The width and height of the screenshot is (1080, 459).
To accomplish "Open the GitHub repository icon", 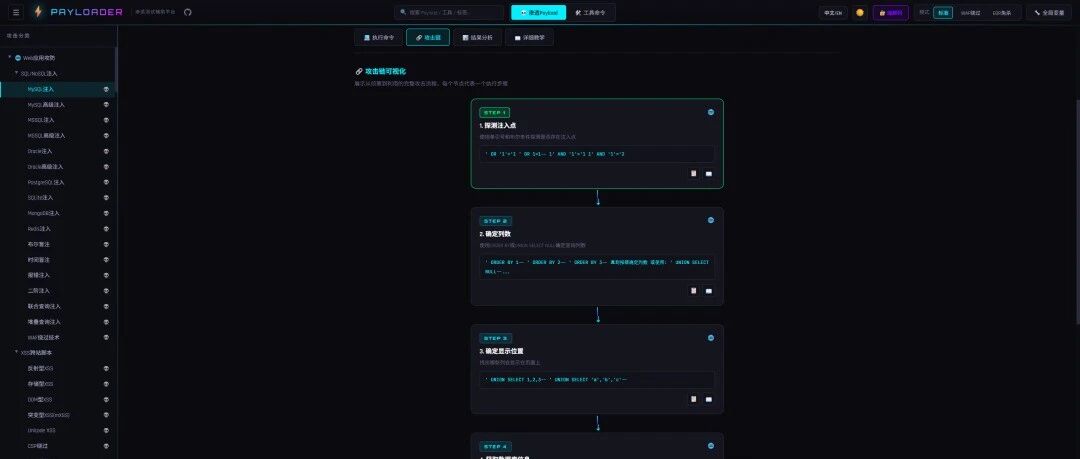I will click(x=187, y=12).
